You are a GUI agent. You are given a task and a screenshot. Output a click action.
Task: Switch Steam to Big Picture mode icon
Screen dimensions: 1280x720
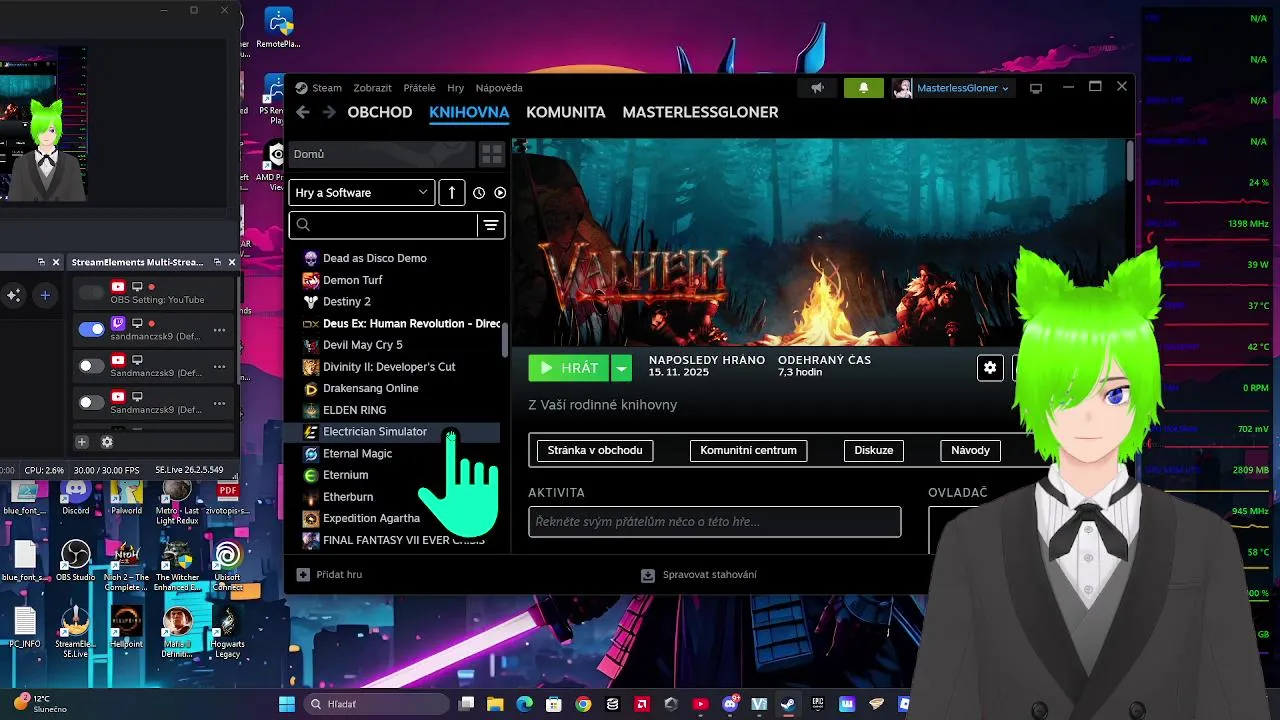coord(1036,88)
